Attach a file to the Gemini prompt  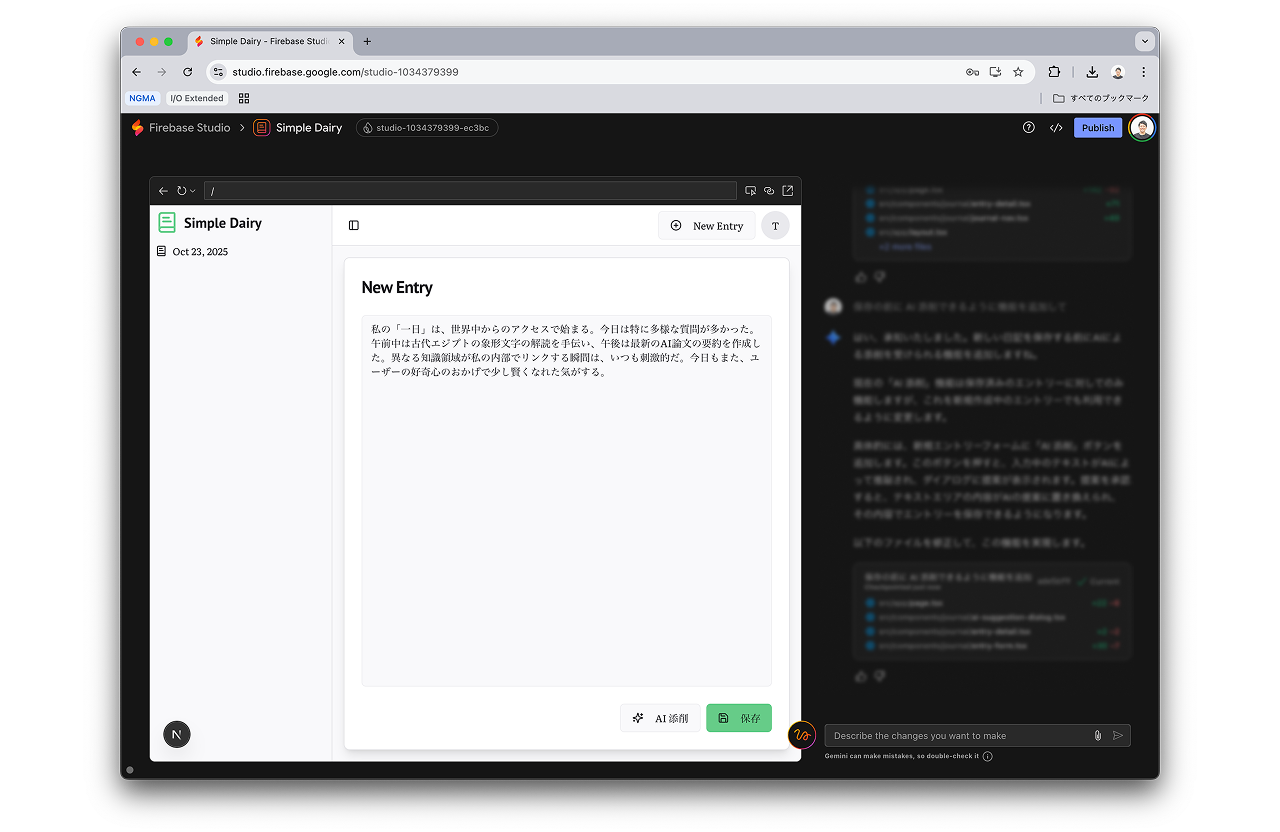1096,735
